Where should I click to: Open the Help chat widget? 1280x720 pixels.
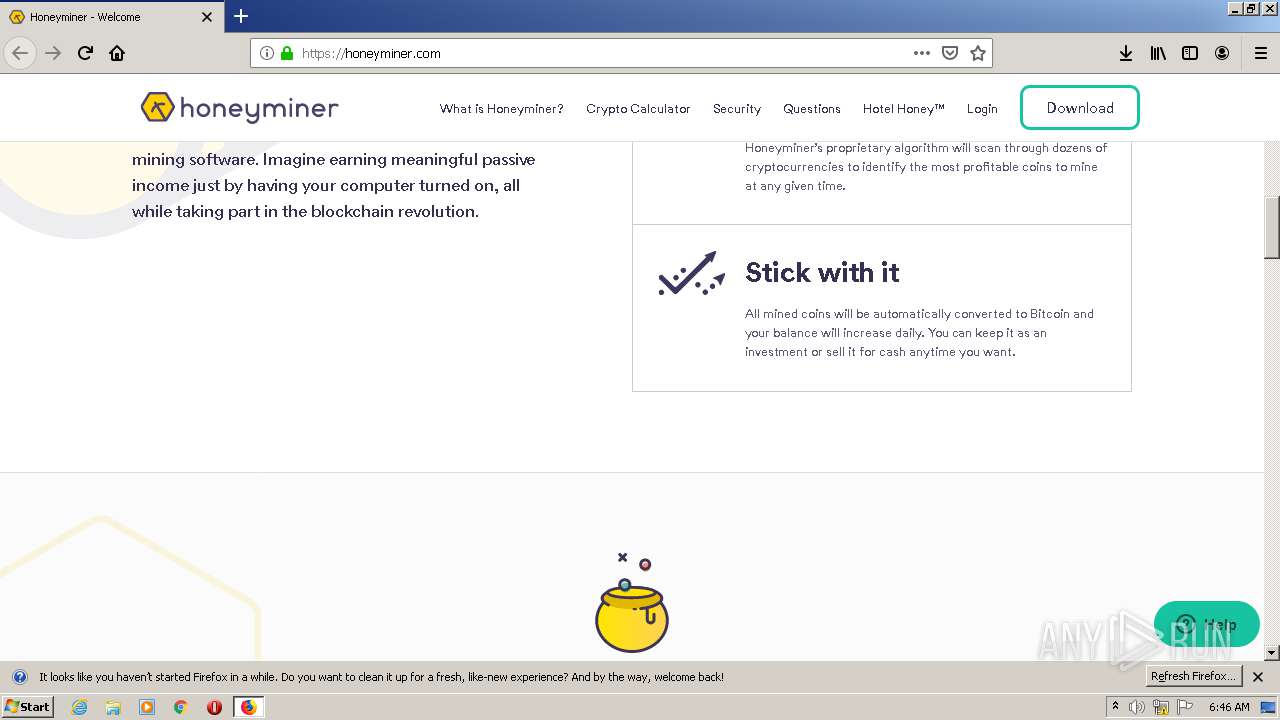pyautogui.click(x=1206, y=624)
